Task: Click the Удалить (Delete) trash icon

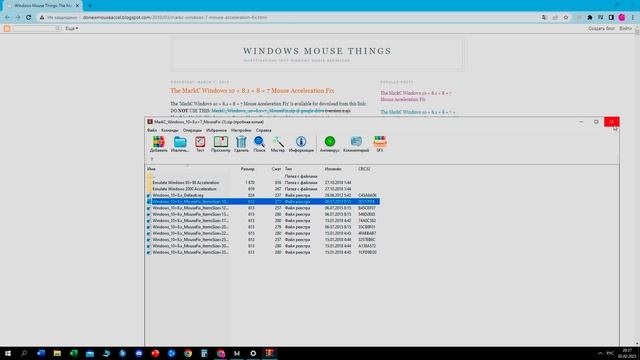Action: 241,144
